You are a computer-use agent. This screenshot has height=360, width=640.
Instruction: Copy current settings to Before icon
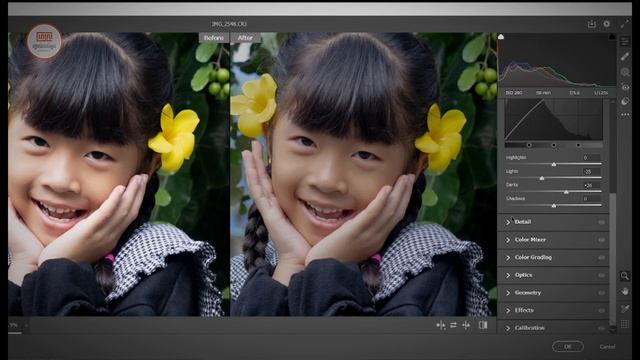coord(440,325)
